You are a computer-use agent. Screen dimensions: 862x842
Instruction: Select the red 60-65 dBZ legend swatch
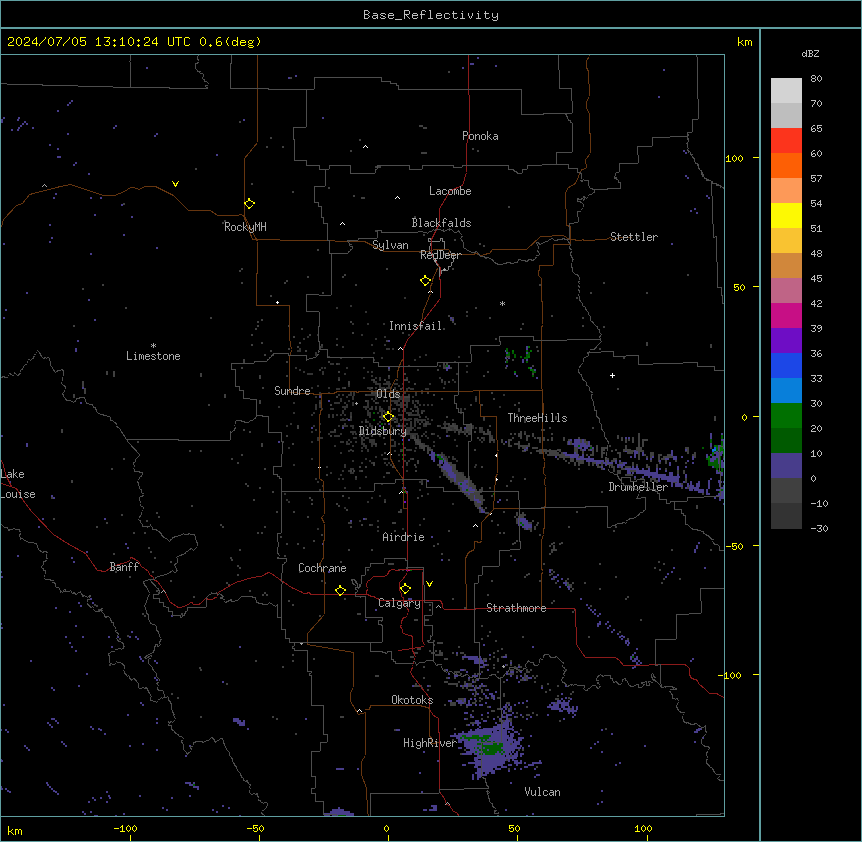click(786, 141)
